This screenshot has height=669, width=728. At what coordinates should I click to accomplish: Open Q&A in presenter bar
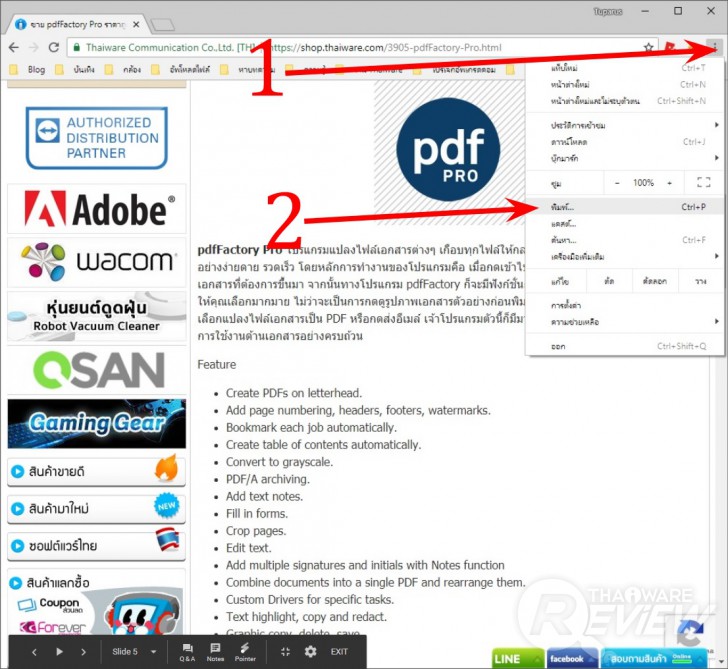point(187,652)
